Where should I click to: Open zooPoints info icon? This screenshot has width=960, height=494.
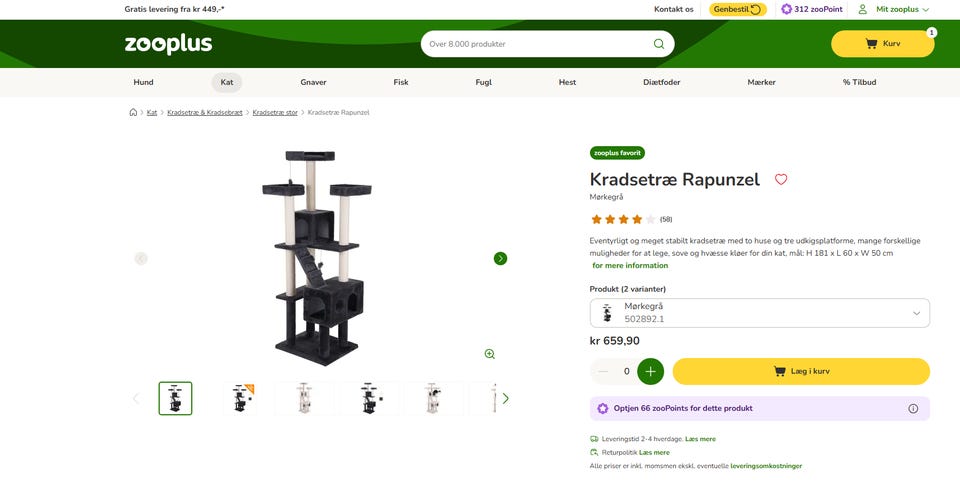coord(913,408)
